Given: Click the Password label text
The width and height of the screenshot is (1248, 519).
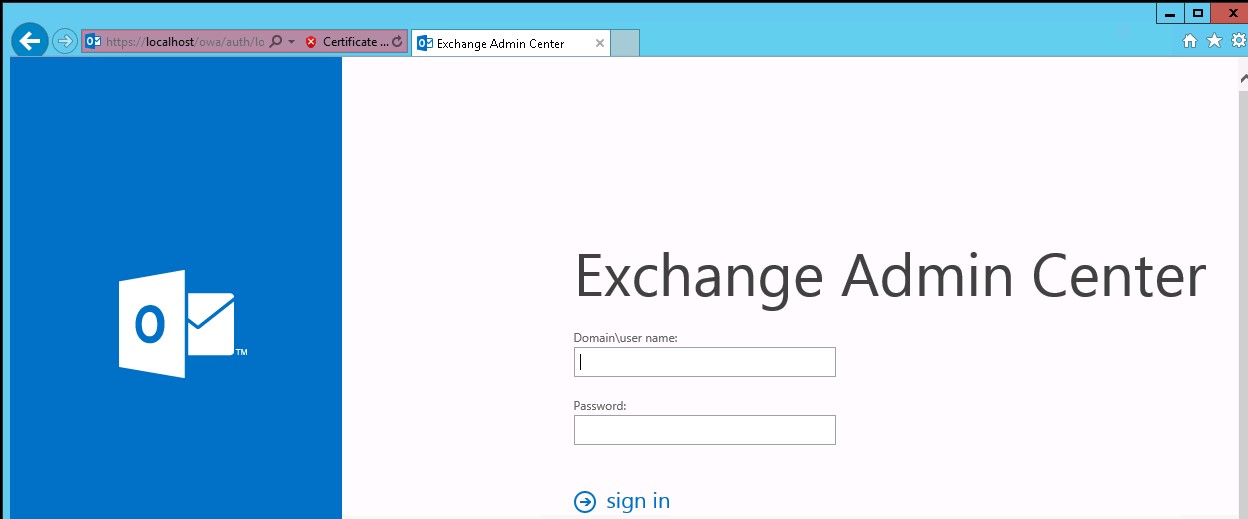Looking at the screenshot, I should click(600, 406).
